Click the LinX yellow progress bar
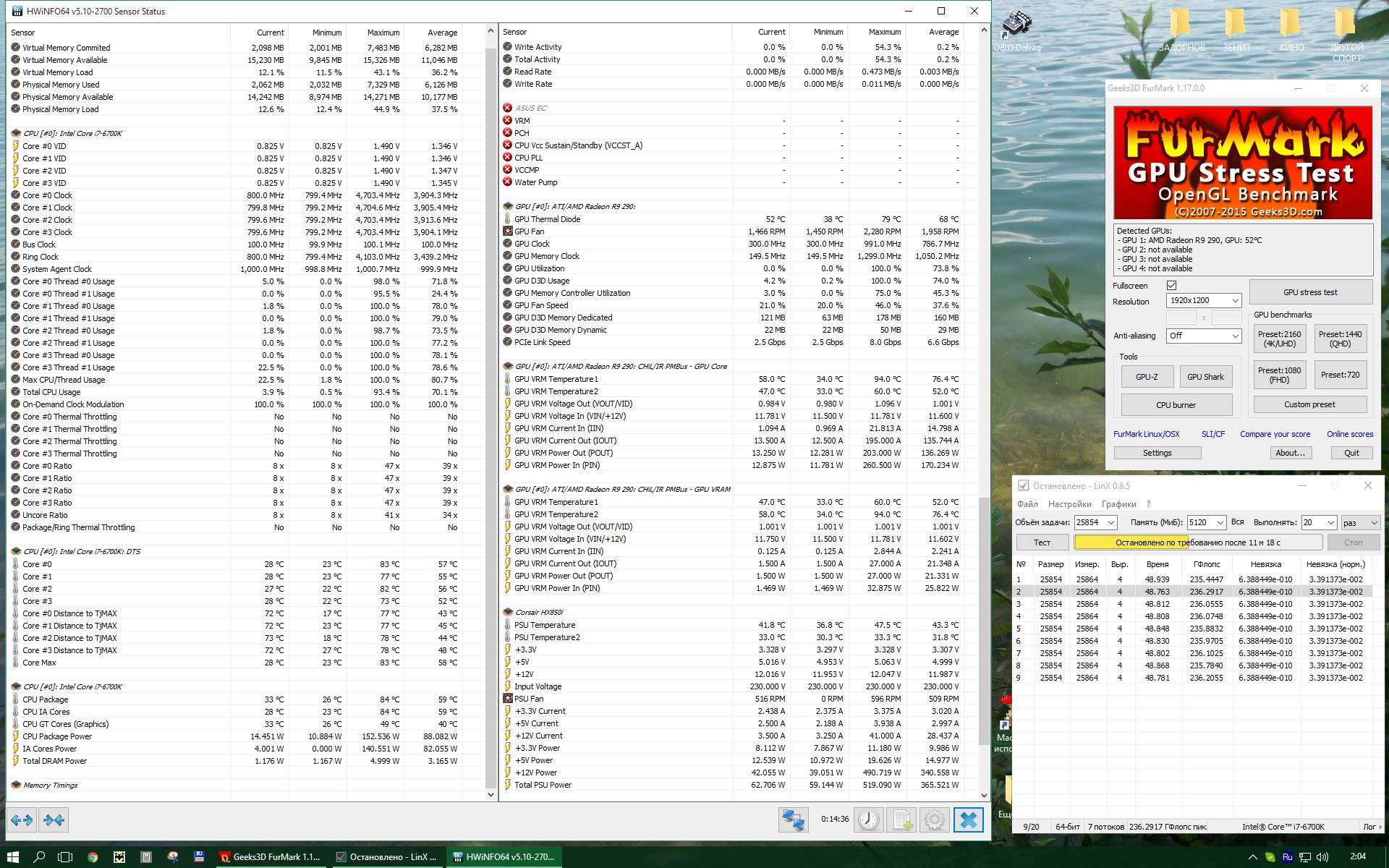Screen dimensions: 1389x868 [x=1198, y=542]
